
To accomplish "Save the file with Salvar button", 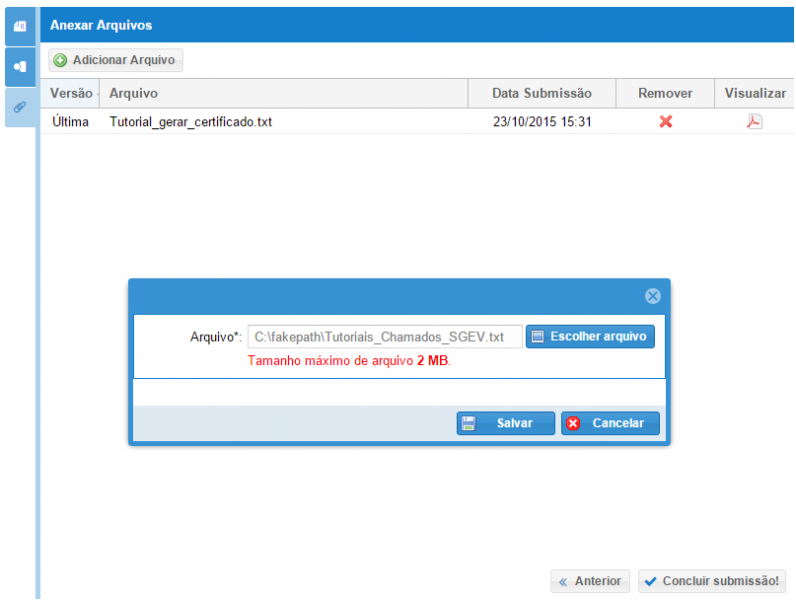I will point(506,423).
